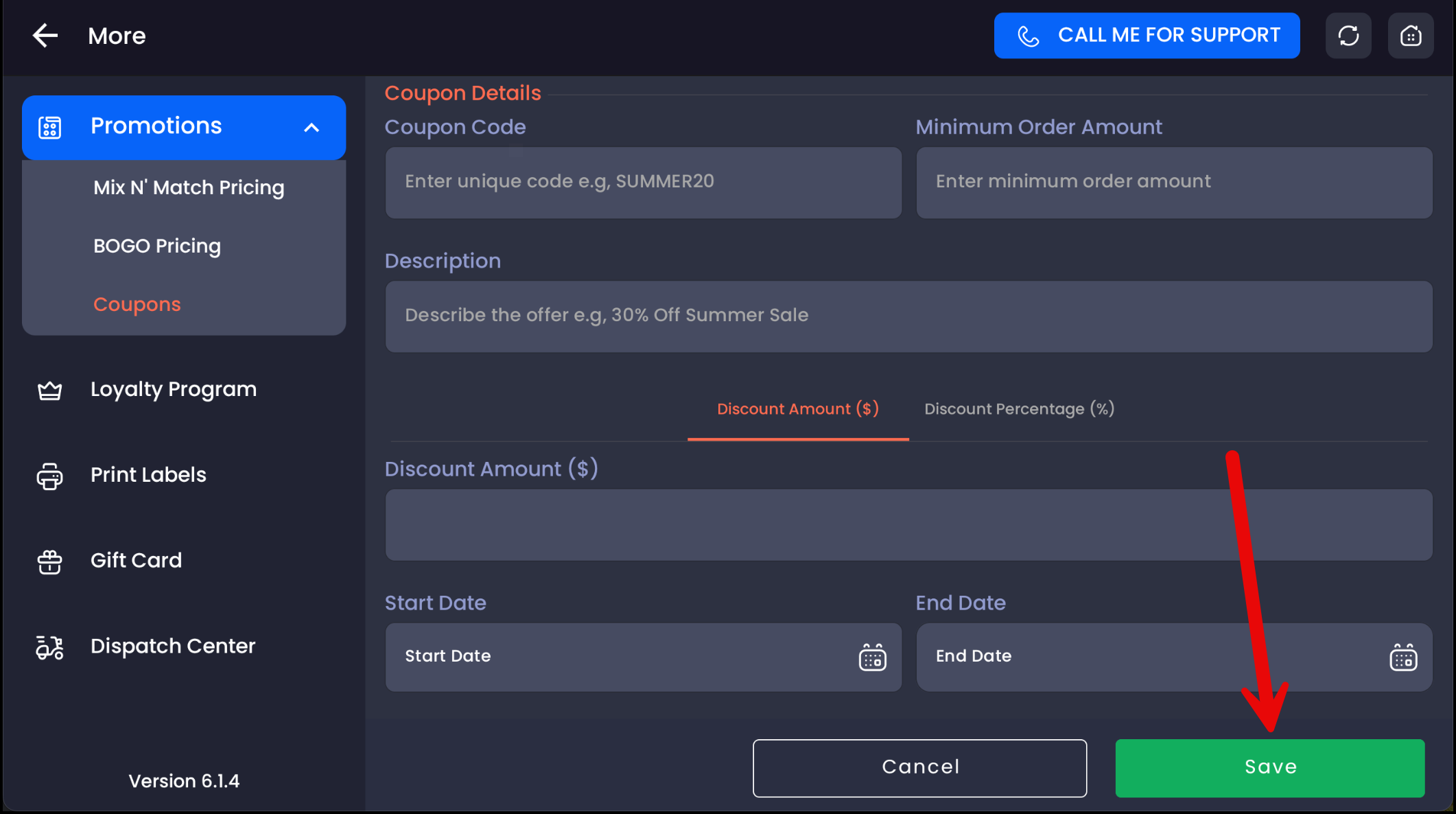Collapse the Promotions menu chevron
This screenshot has width=1456, height=814.
[312, 128]
